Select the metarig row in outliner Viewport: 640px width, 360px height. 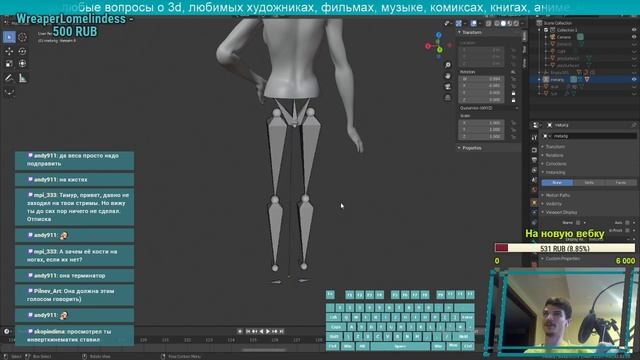pyautogui.click(x=584, y=79)
